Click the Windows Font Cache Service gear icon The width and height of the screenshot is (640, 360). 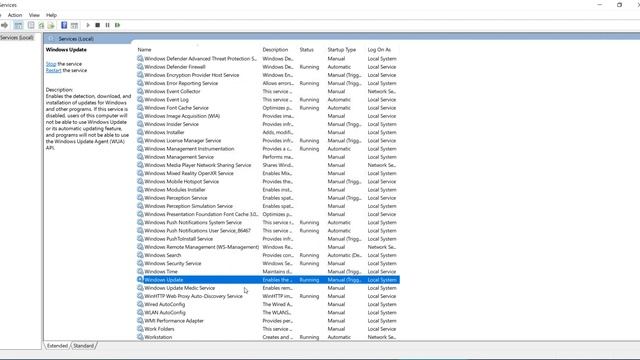(140, 108)
